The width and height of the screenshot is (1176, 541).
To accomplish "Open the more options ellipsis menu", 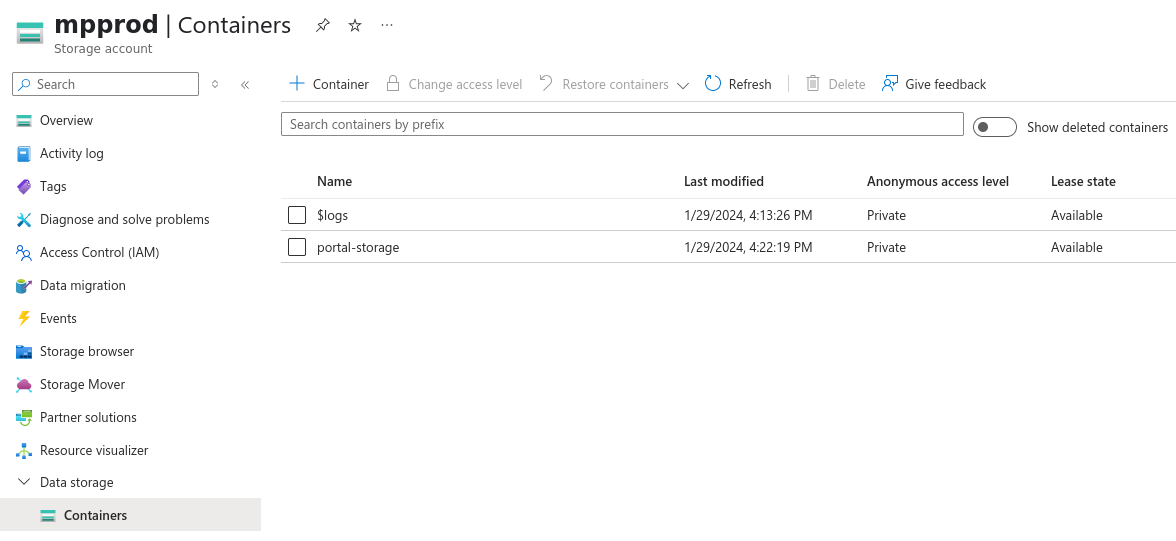I will point(387,26).
